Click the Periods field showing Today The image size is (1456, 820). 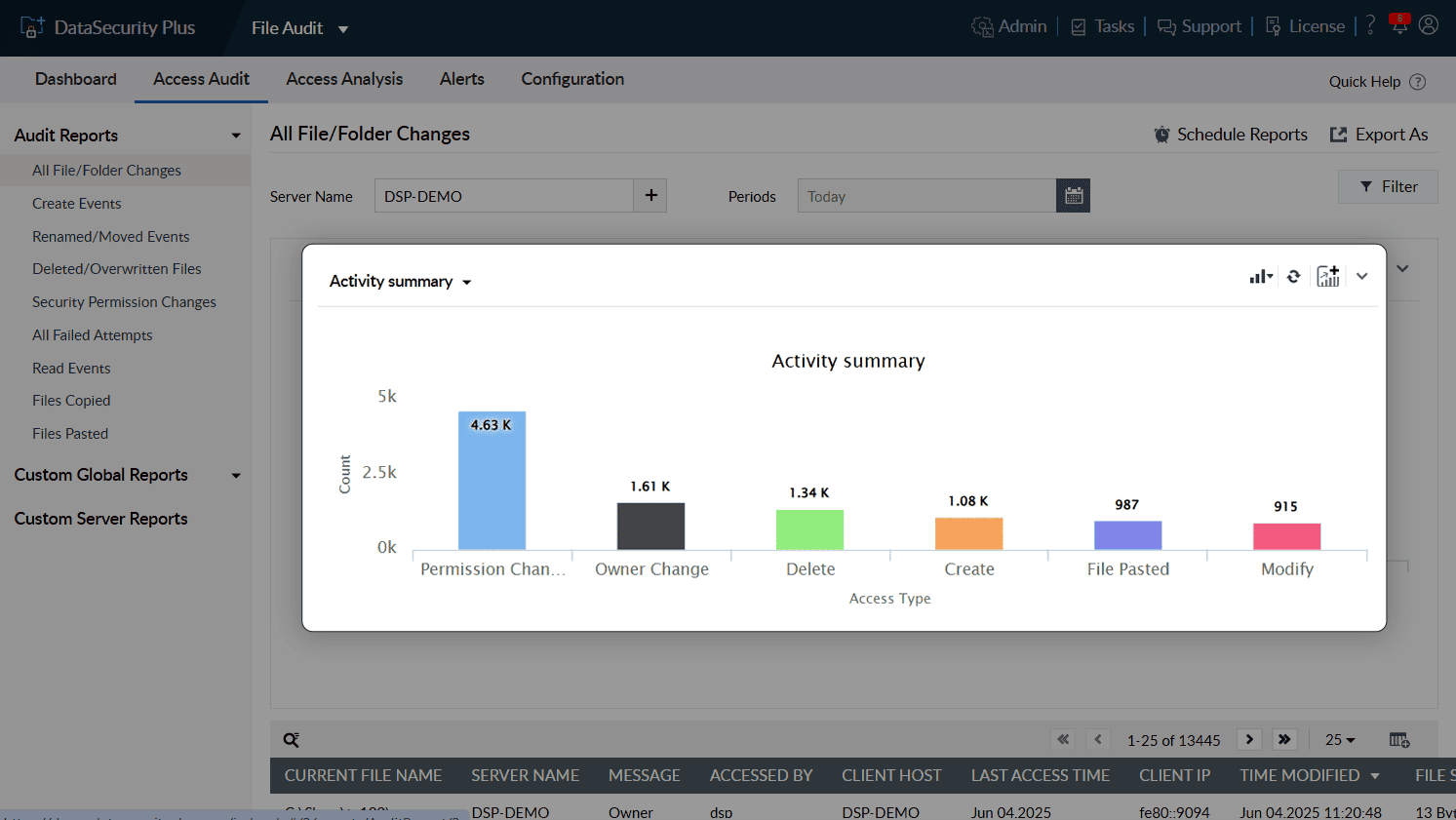pos(927,195)
